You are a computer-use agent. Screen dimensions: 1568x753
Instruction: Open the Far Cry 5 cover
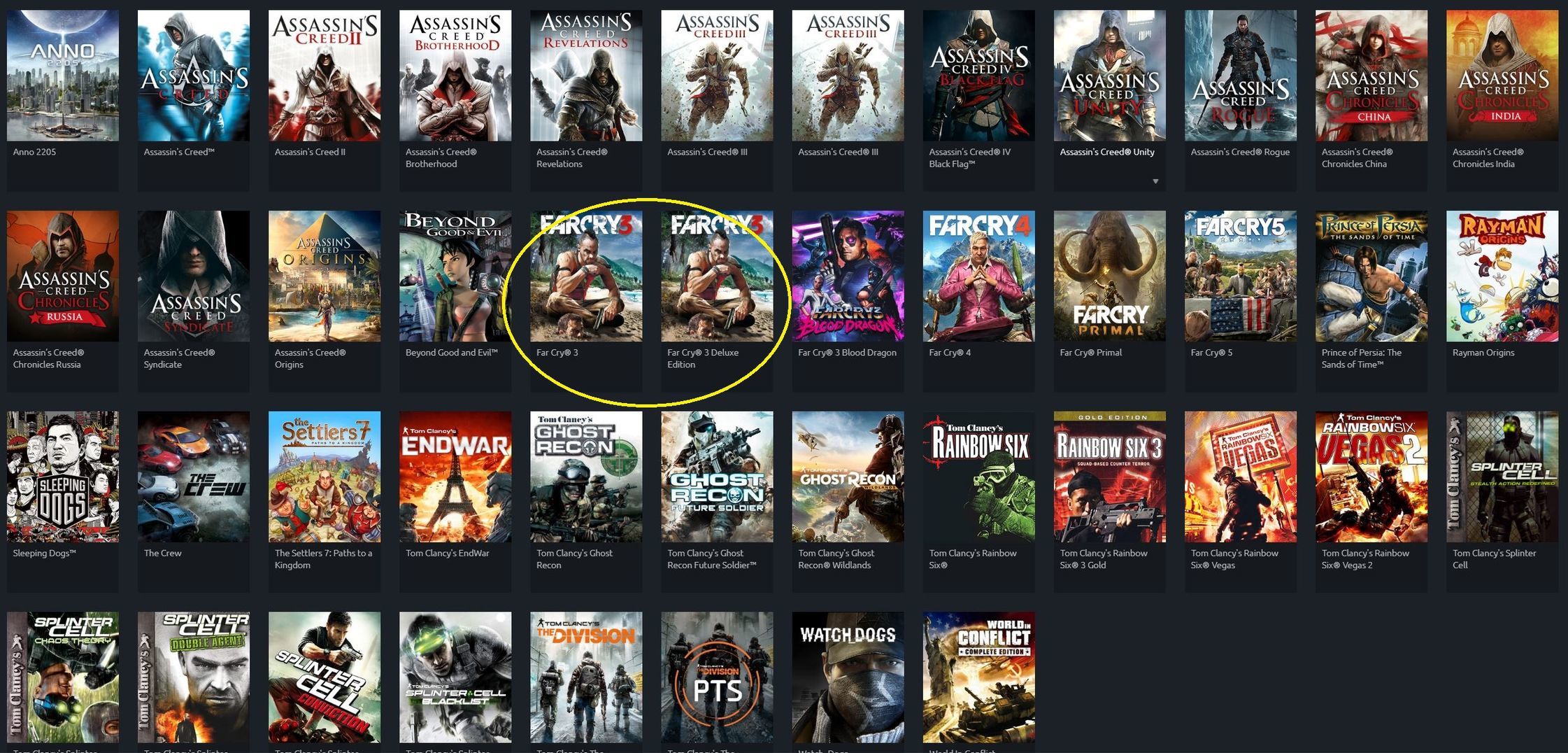(1241, 276)
